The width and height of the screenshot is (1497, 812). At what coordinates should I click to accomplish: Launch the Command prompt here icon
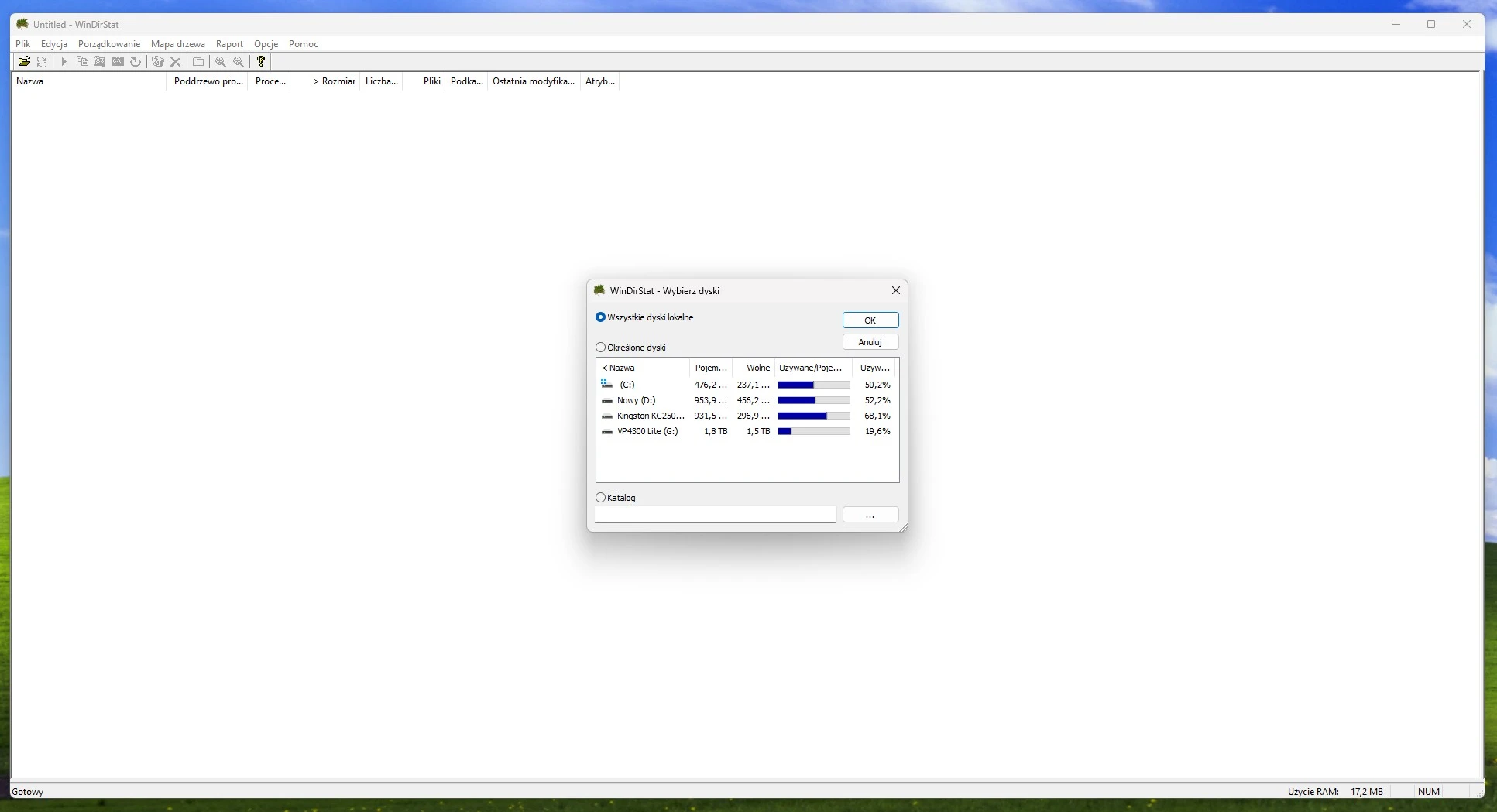click(118, 61)
